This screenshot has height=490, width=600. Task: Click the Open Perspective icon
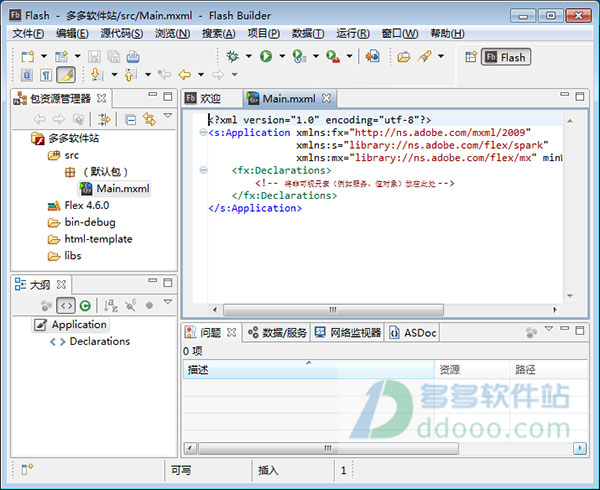[471, 57]
